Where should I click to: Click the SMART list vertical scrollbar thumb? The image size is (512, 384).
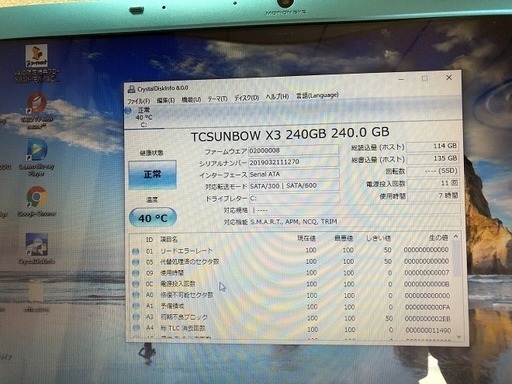point(457,258)
